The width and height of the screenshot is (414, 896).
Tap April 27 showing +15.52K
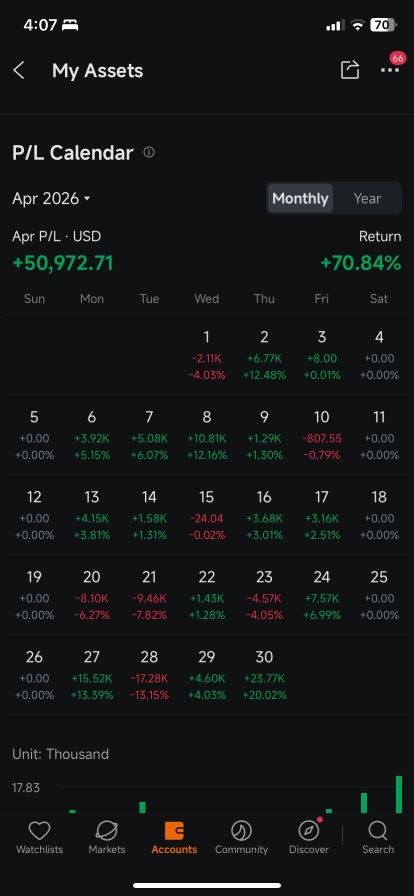point(91,676)
